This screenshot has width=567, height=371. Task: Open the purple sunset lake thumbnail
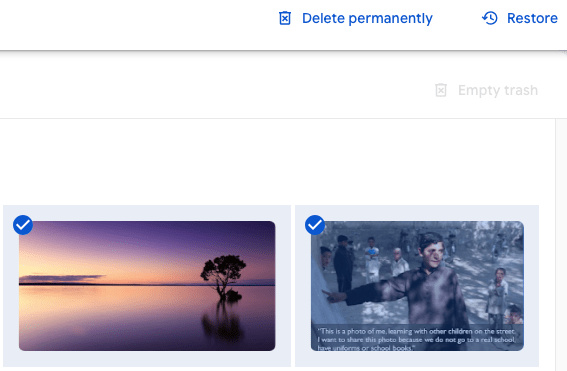coord(147,286)
